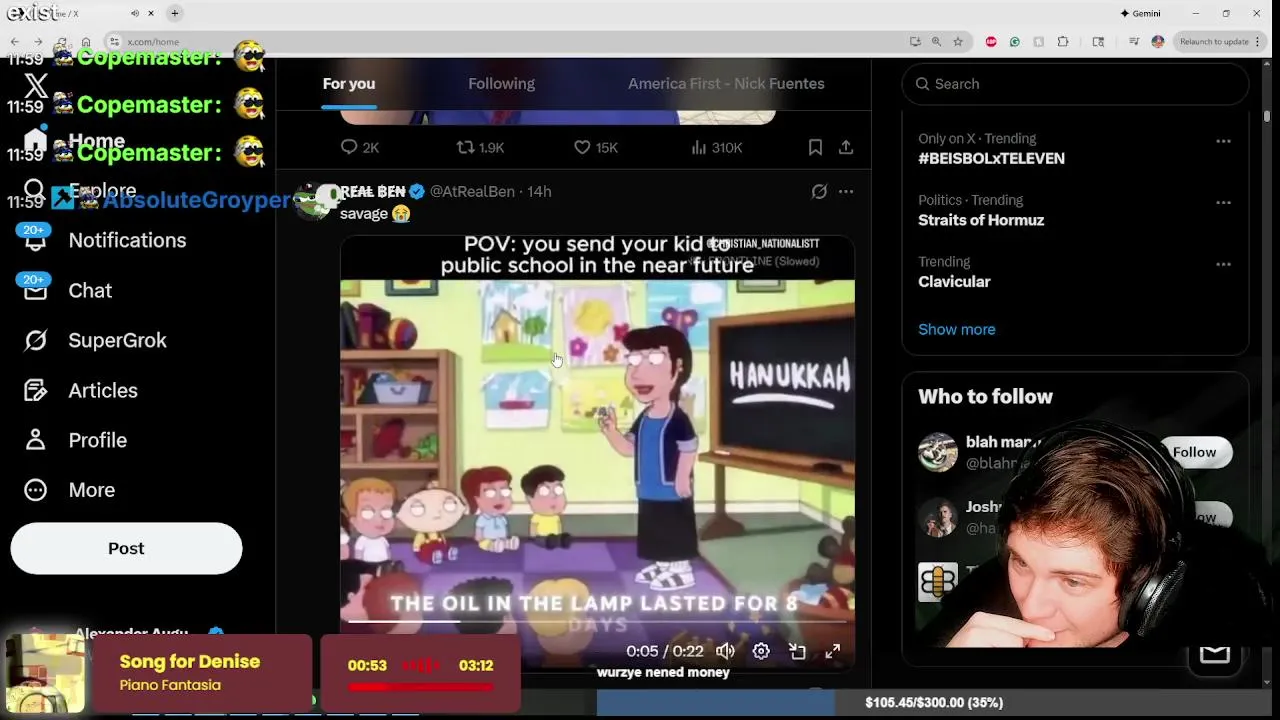The height and width of the screenshot is (720, 1280).
Task: Go back with the browser back arrow
Action: point(15,42)
